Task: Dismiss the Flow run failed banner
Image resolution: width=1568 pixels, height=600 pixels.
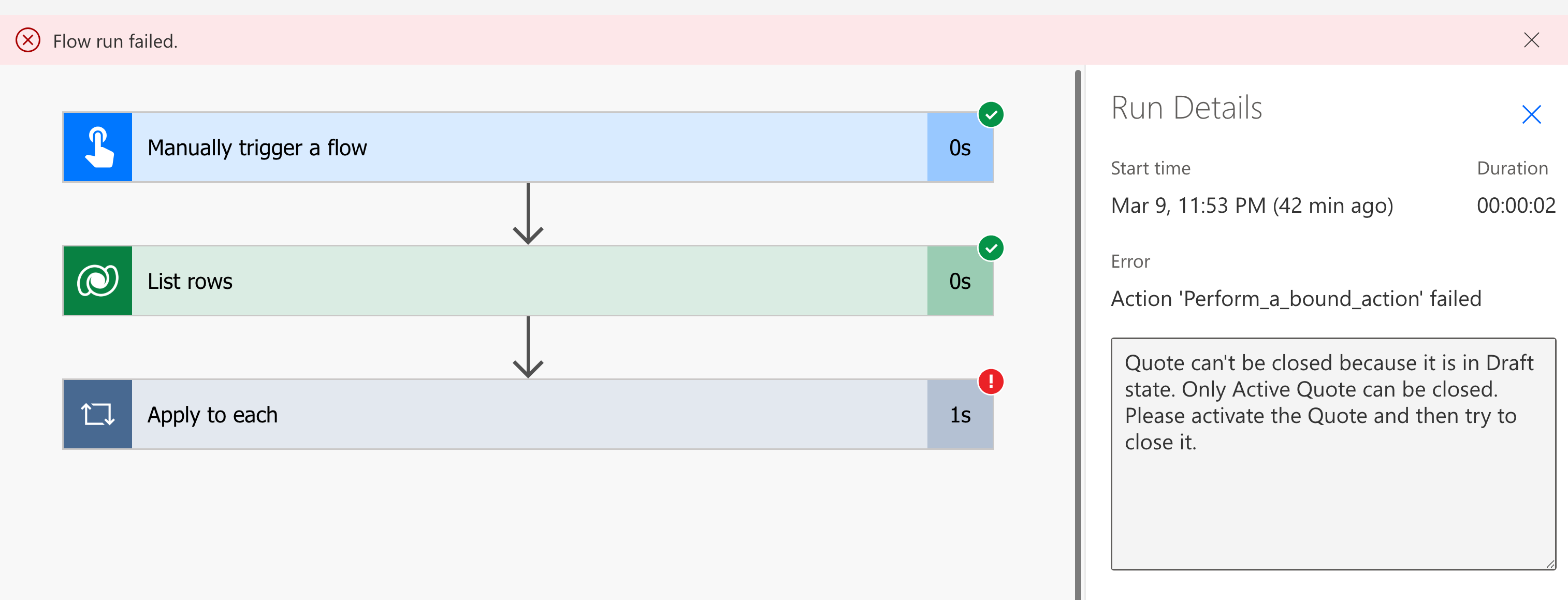Action: (1531, 40)
